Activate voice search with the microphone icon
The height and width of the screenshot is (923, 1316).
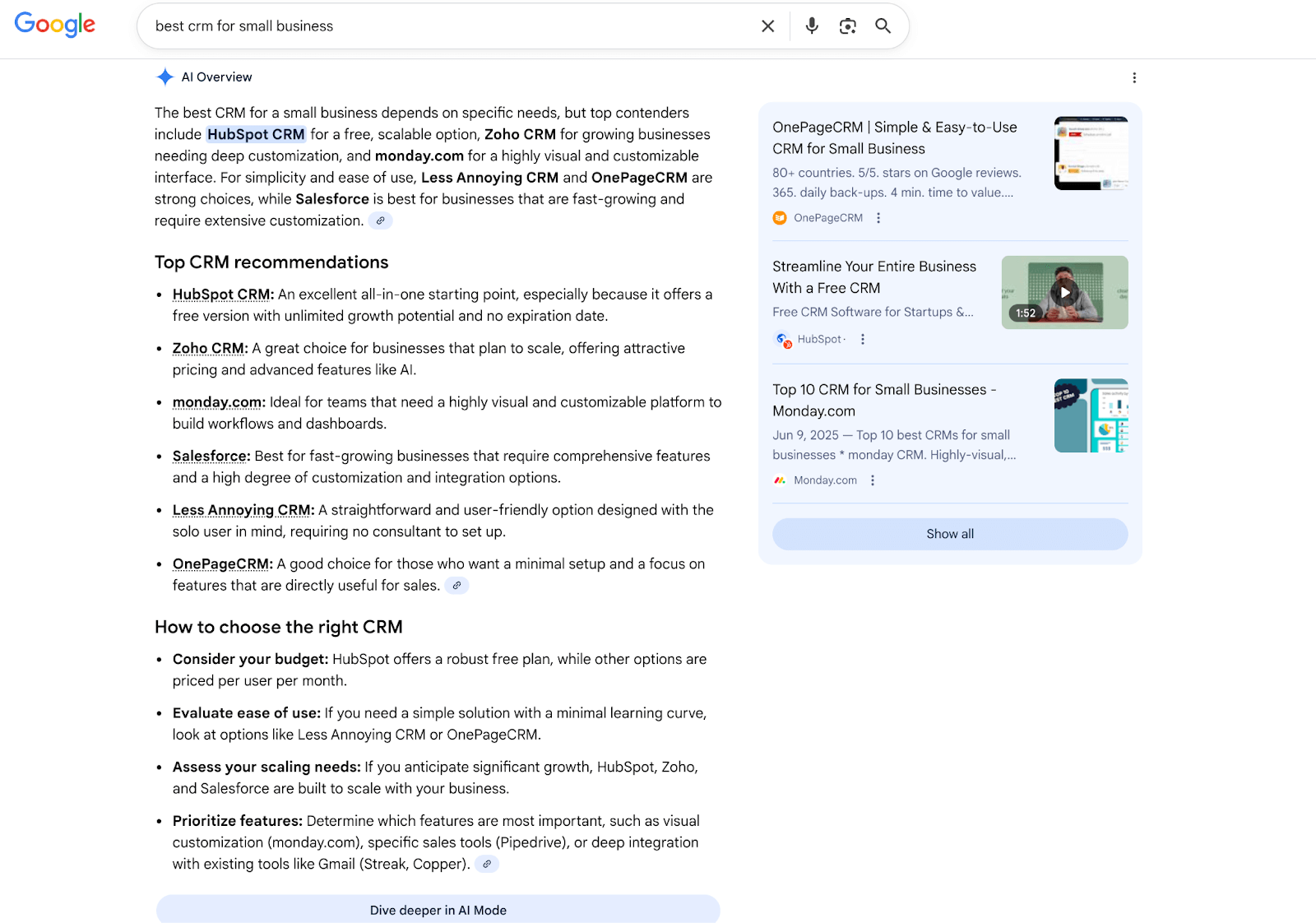pos(811,26)
